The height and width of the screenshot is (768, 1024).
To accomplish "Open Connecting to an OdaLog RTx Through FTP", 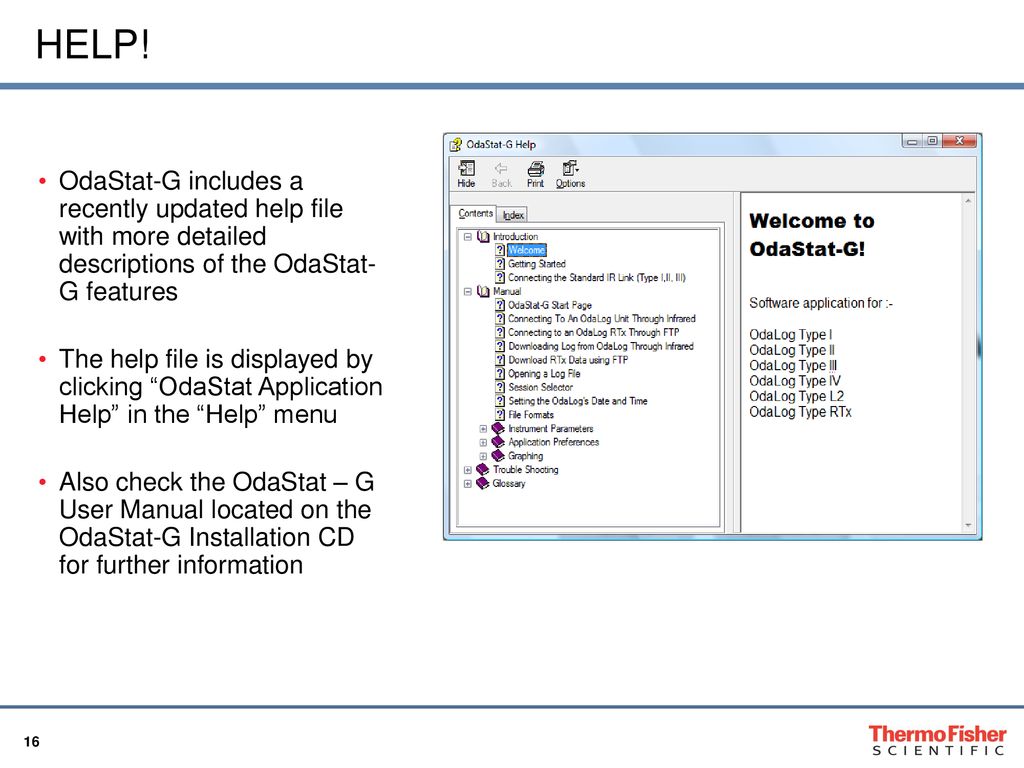I will pos(594,332).
